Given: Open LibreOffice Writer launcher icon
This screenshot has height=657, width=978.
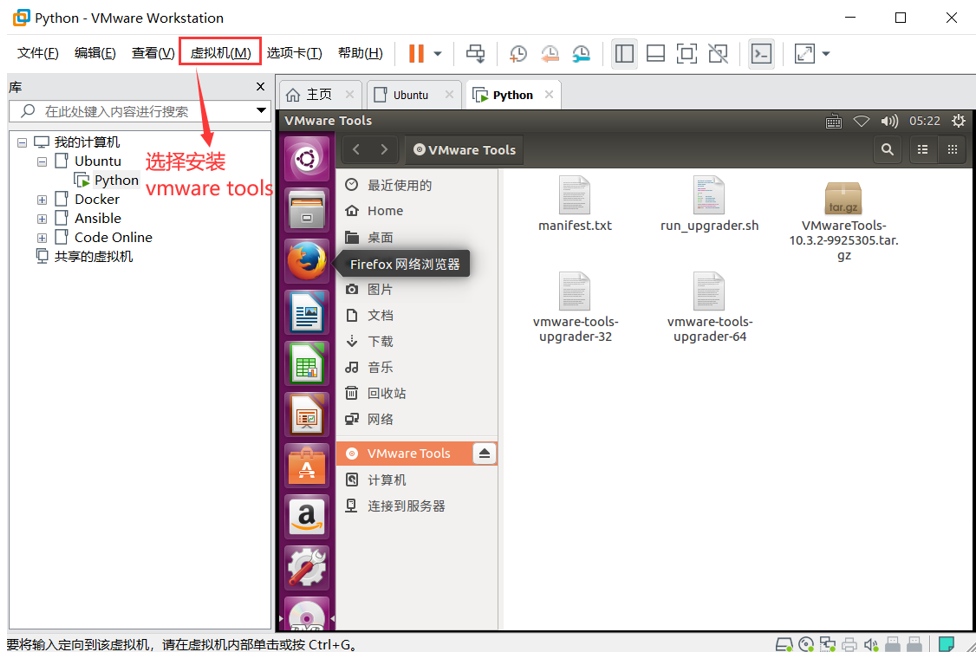Looking at the screenshot, I should (306, 312).
